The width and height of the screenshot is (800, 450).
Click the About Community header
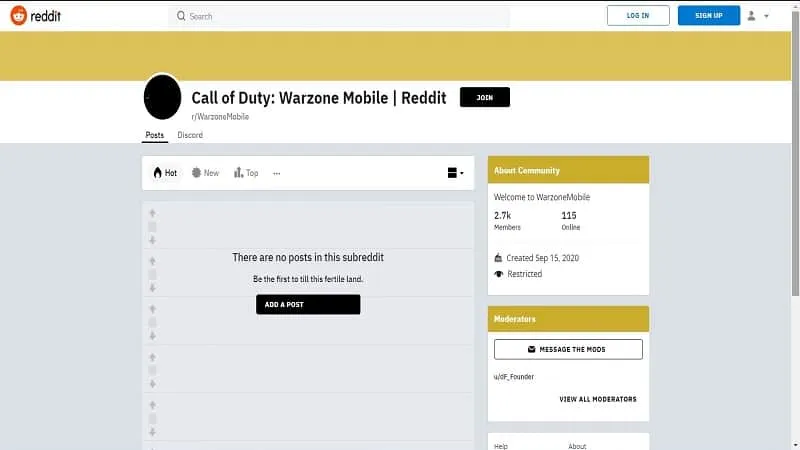coord(568,170)
